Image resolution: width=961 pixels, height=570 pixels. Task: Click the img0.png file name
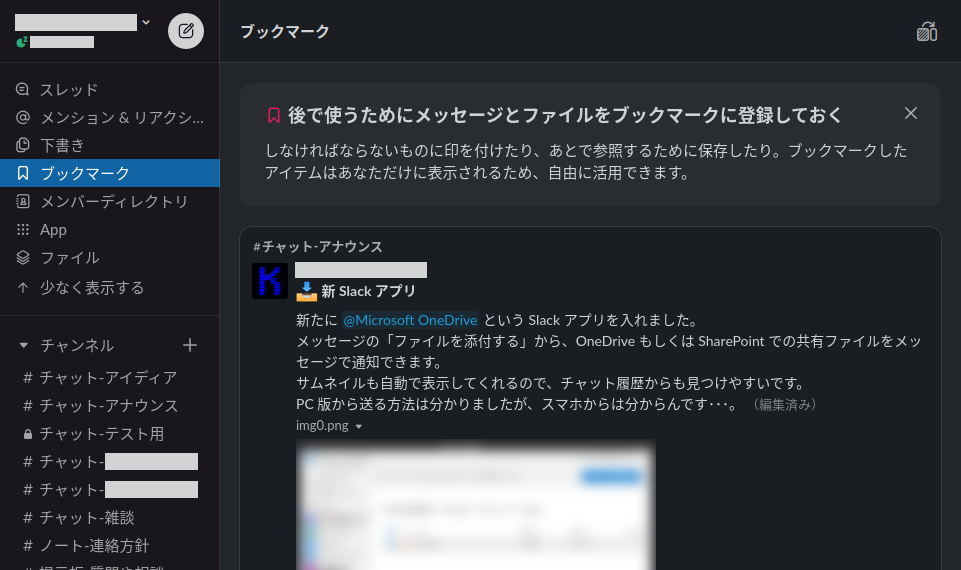[322, 425]
